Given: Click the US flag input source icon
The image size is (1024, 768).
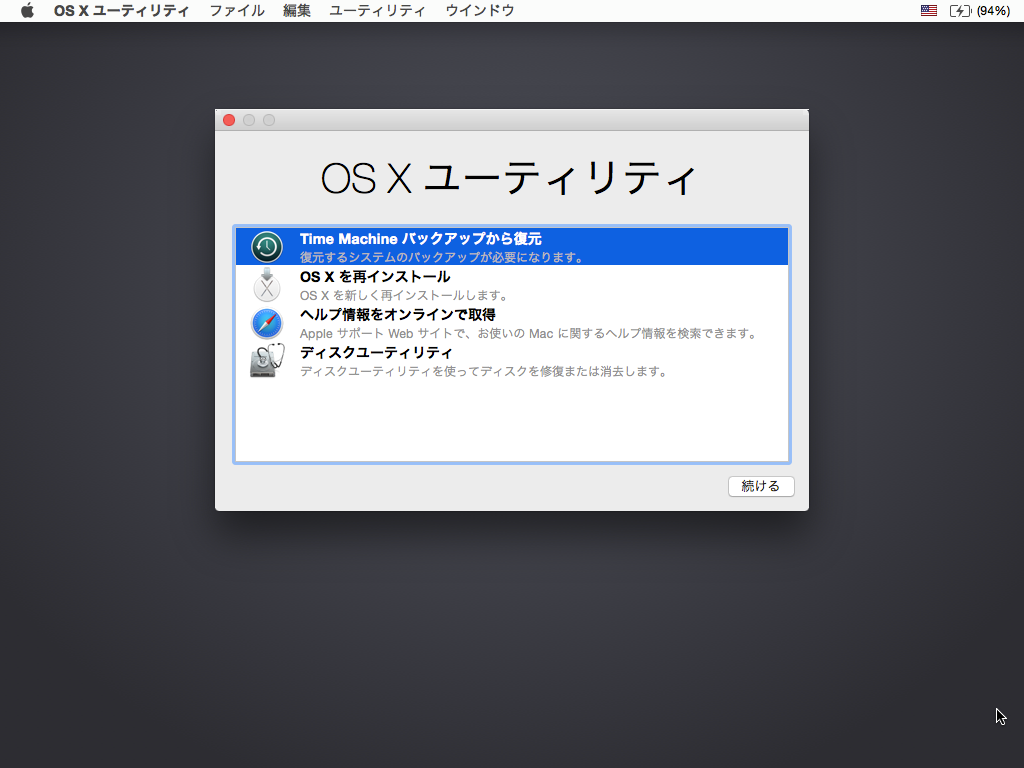Looking at the screenshot, I should tap(928, 10).
